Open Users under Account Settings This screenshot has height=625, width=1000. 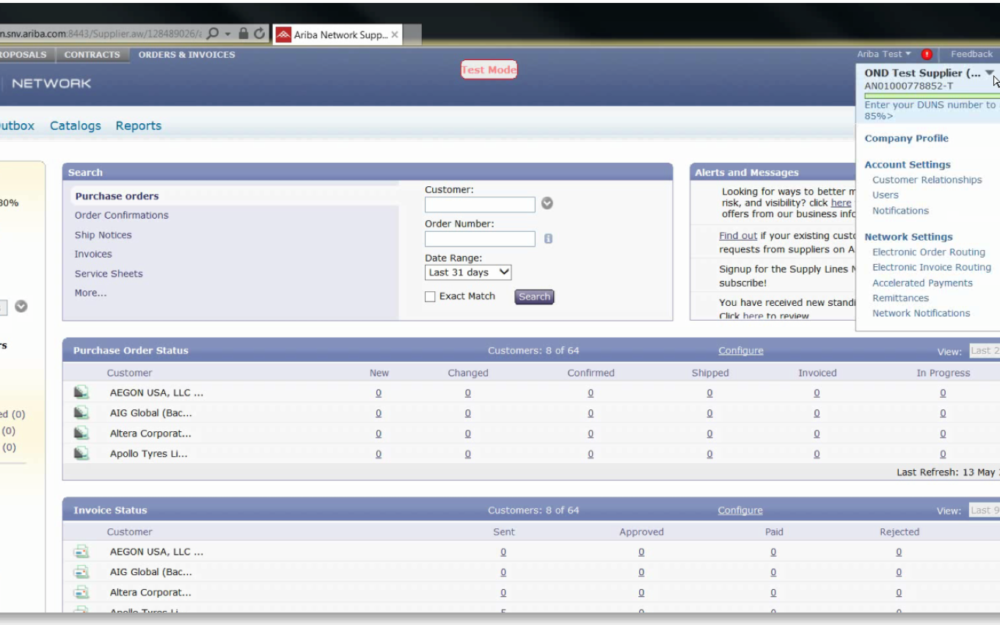pos(885,195)
